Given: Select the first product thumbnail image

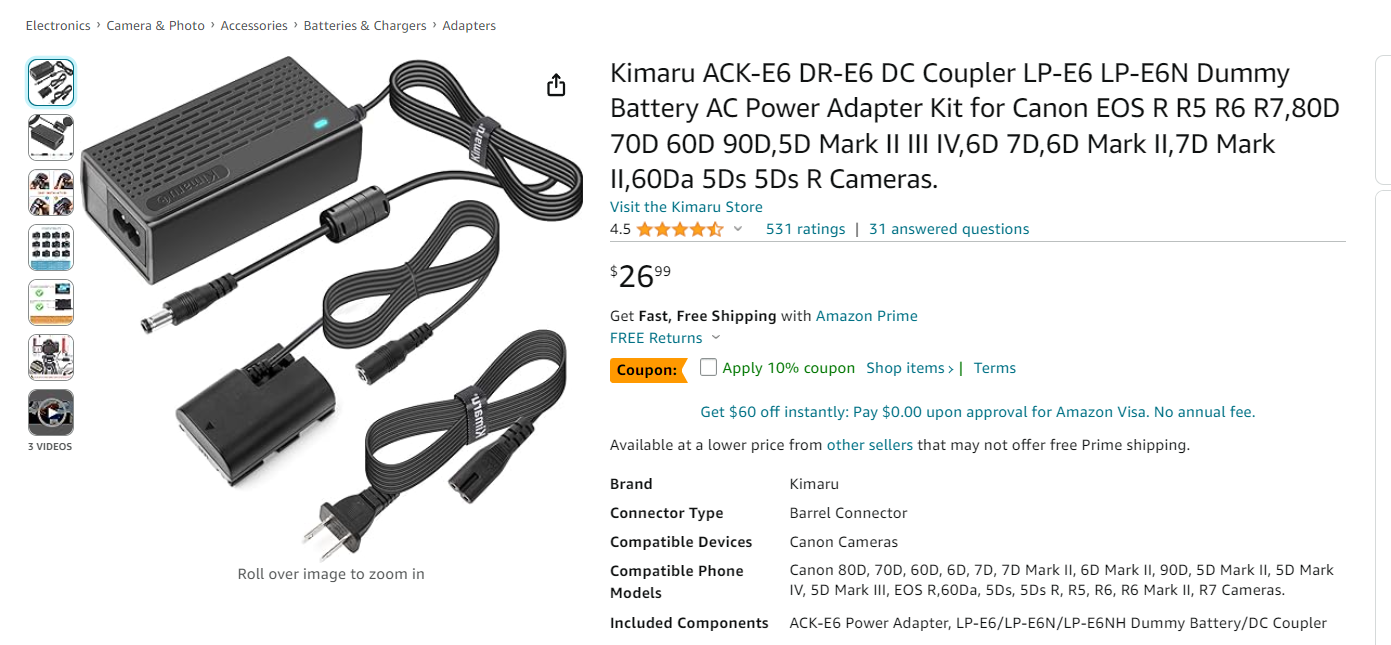Looking at the screenshot, I should [x=50, y=82].
